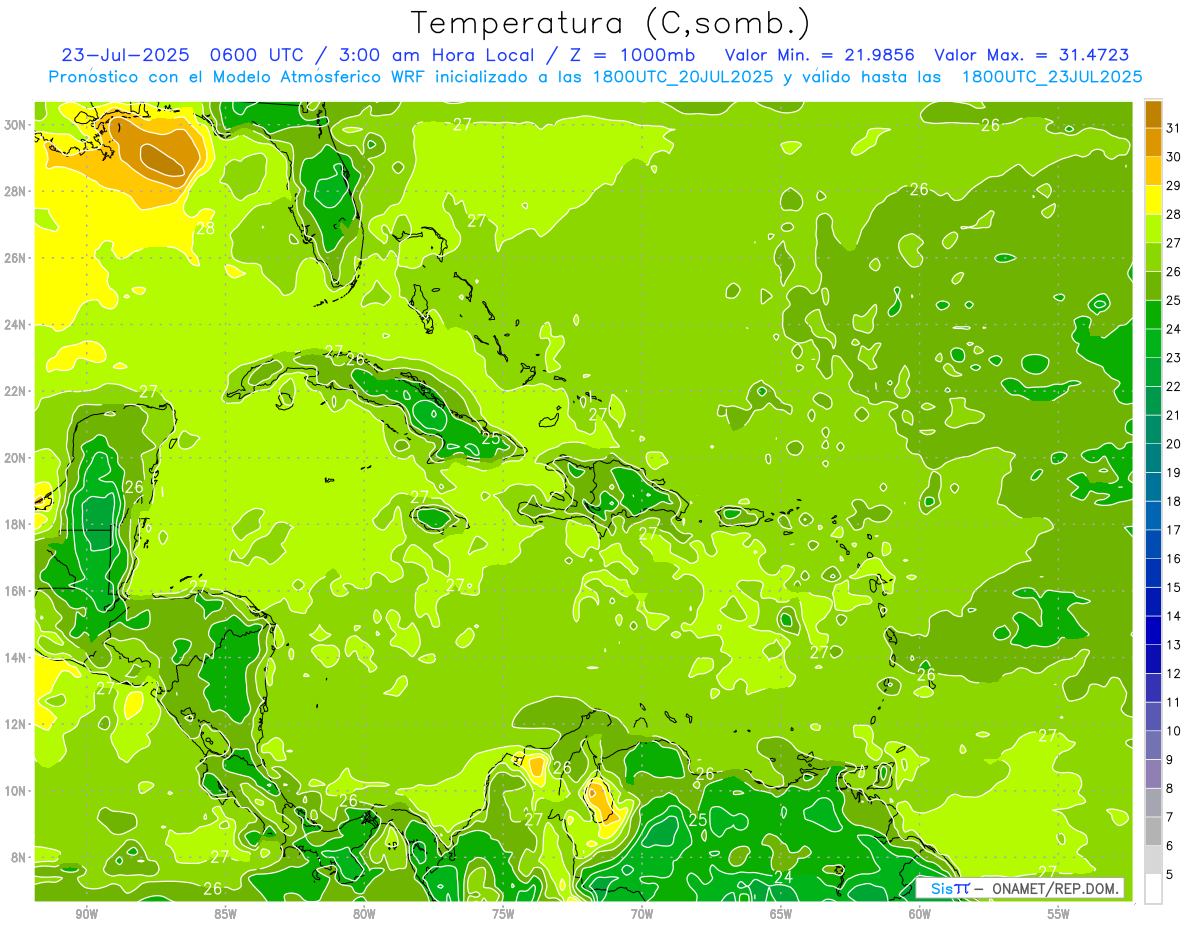Click the "14N" latitude axis label
1200x927 pixels.
click(x=17, y=657)
